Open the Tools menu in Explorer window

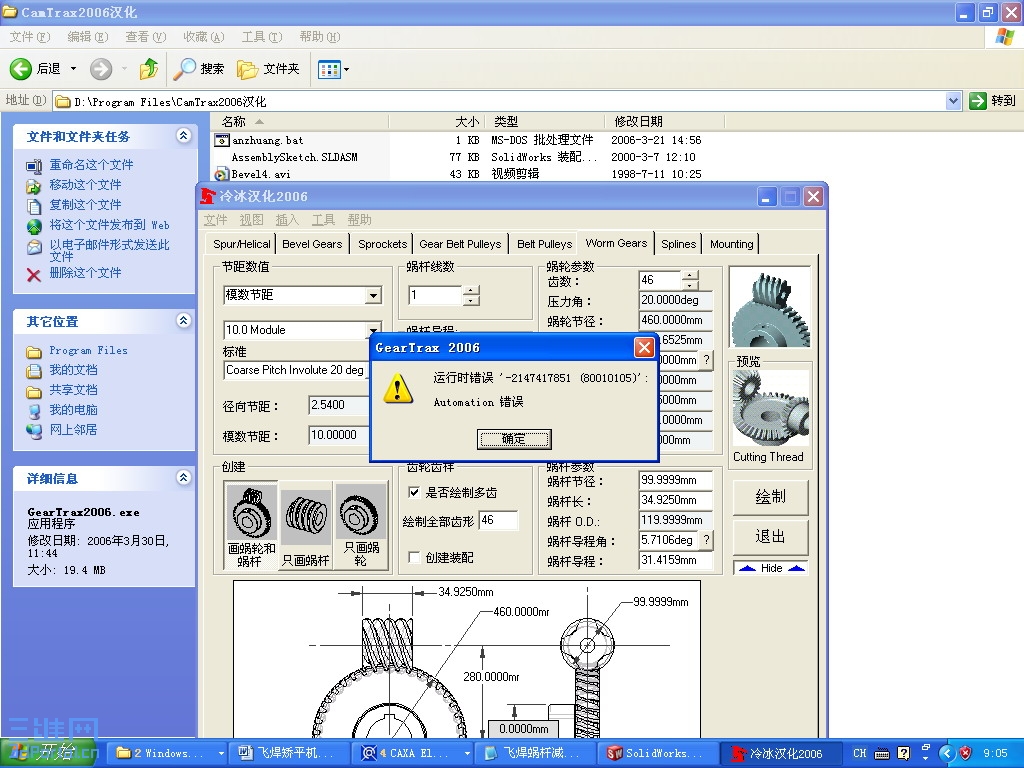click(x=262, y=37)
